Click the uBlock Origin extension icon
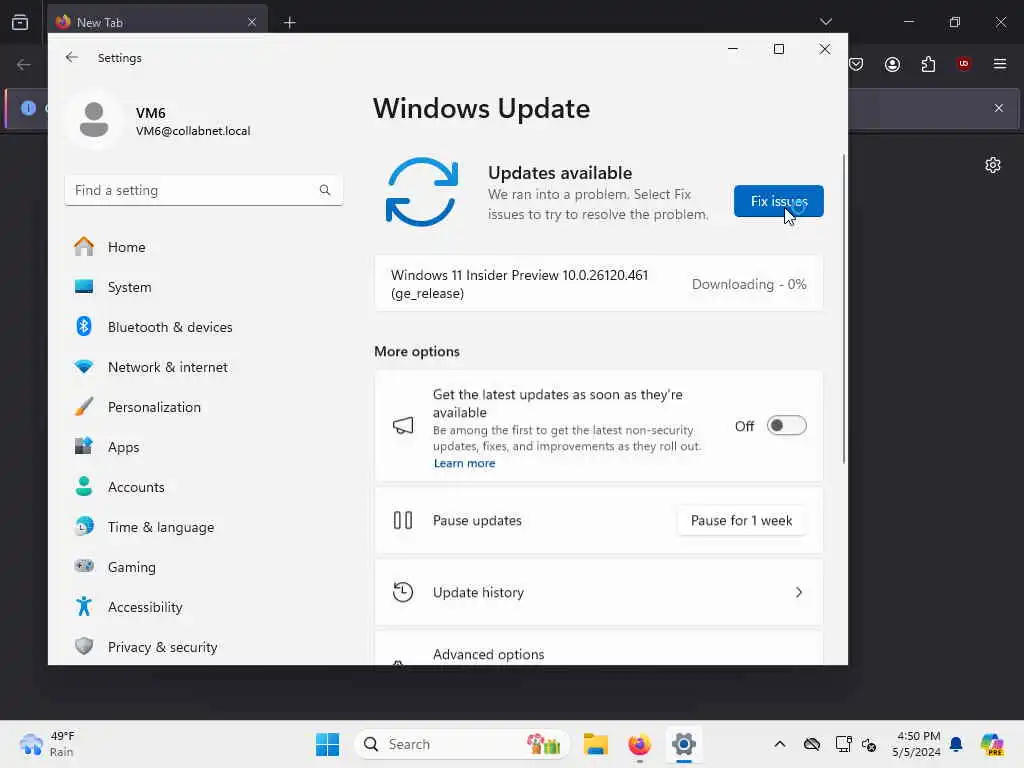The width and height of the screenshot is (1024, 768). coord(964,63)
